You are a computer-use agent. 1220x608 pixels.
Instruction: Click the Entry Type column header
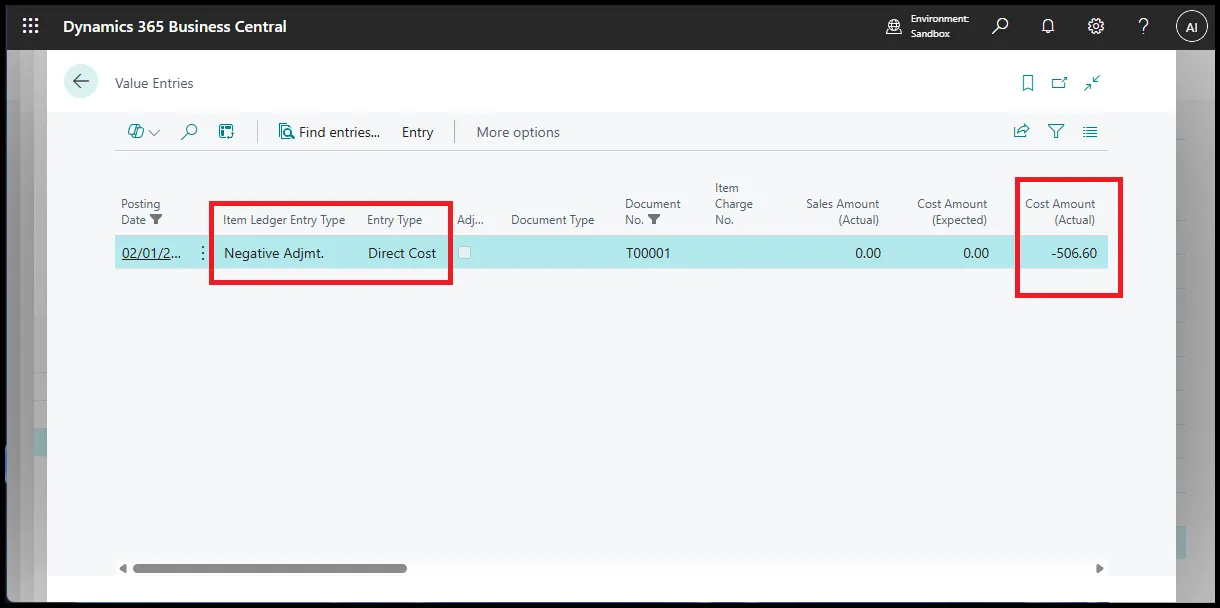point(395,220)
